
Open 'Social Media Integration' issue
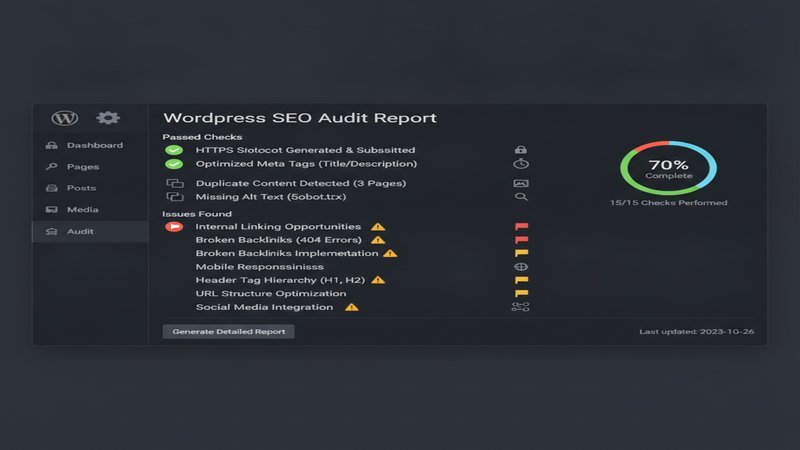point(264,307)
